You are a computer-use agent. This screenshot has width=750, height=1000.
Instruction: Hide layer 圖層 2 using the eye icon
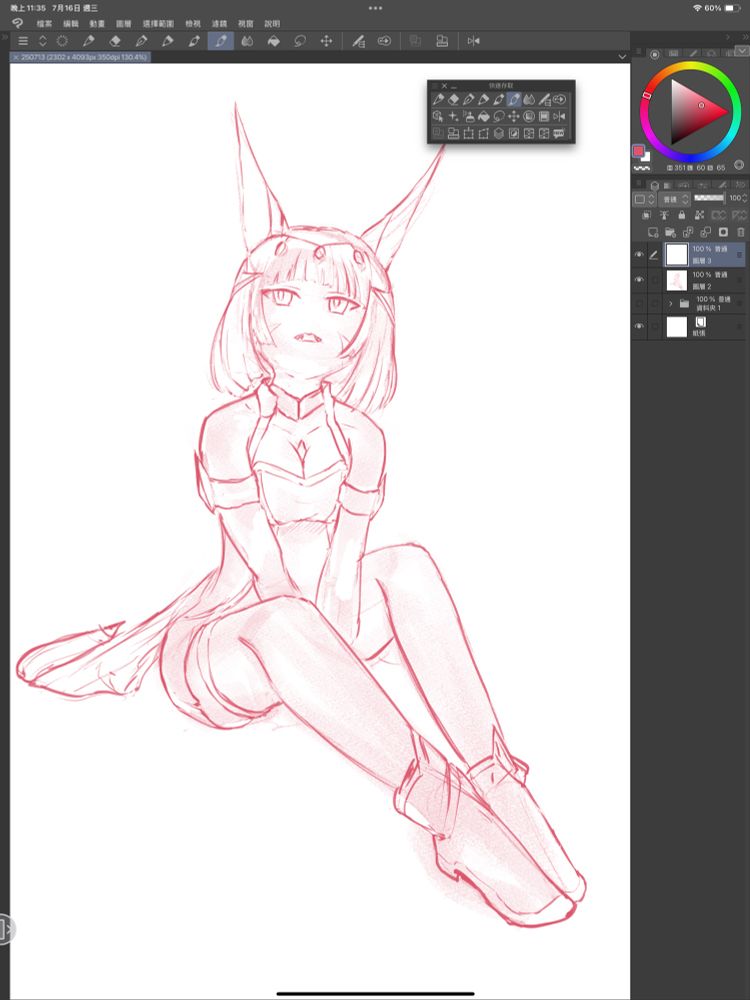point(639,280)
